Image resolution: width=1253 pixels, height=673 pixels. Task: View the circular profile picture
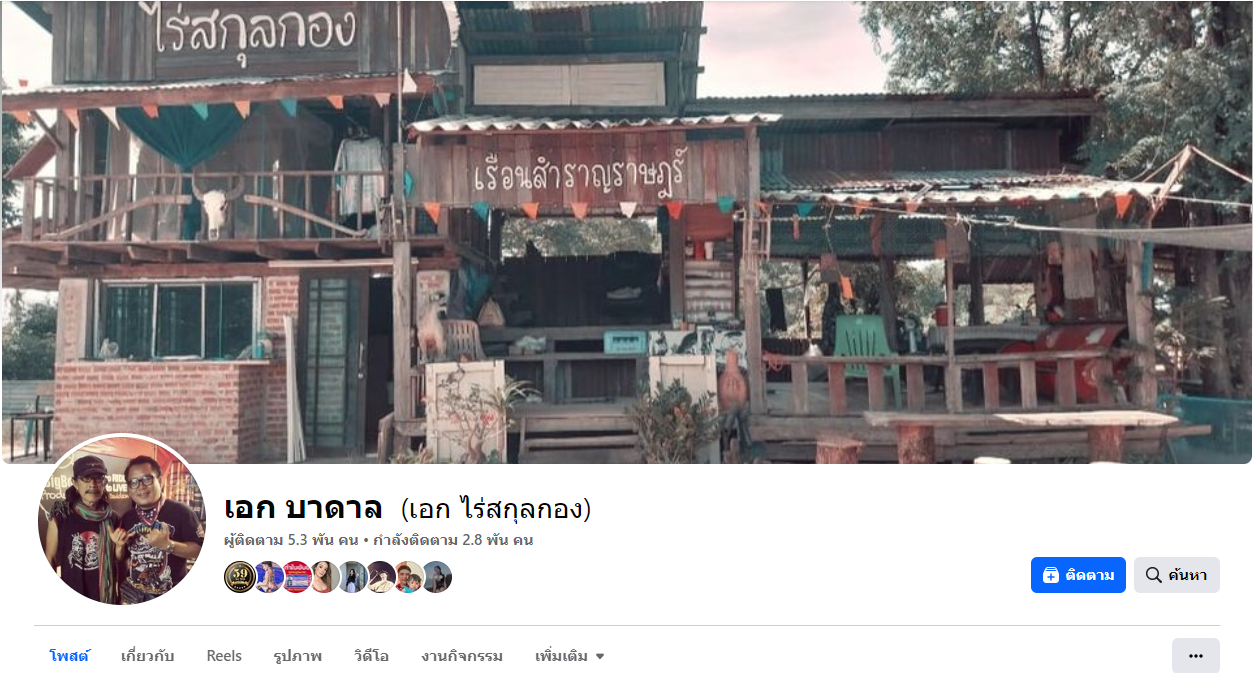tap(122, 520)
